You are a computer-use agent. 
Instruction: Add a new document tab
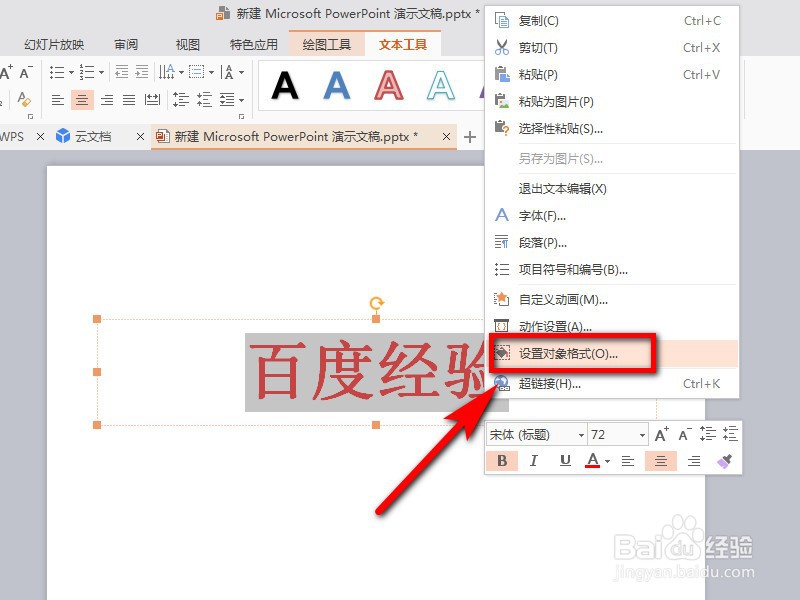point(470,137)
